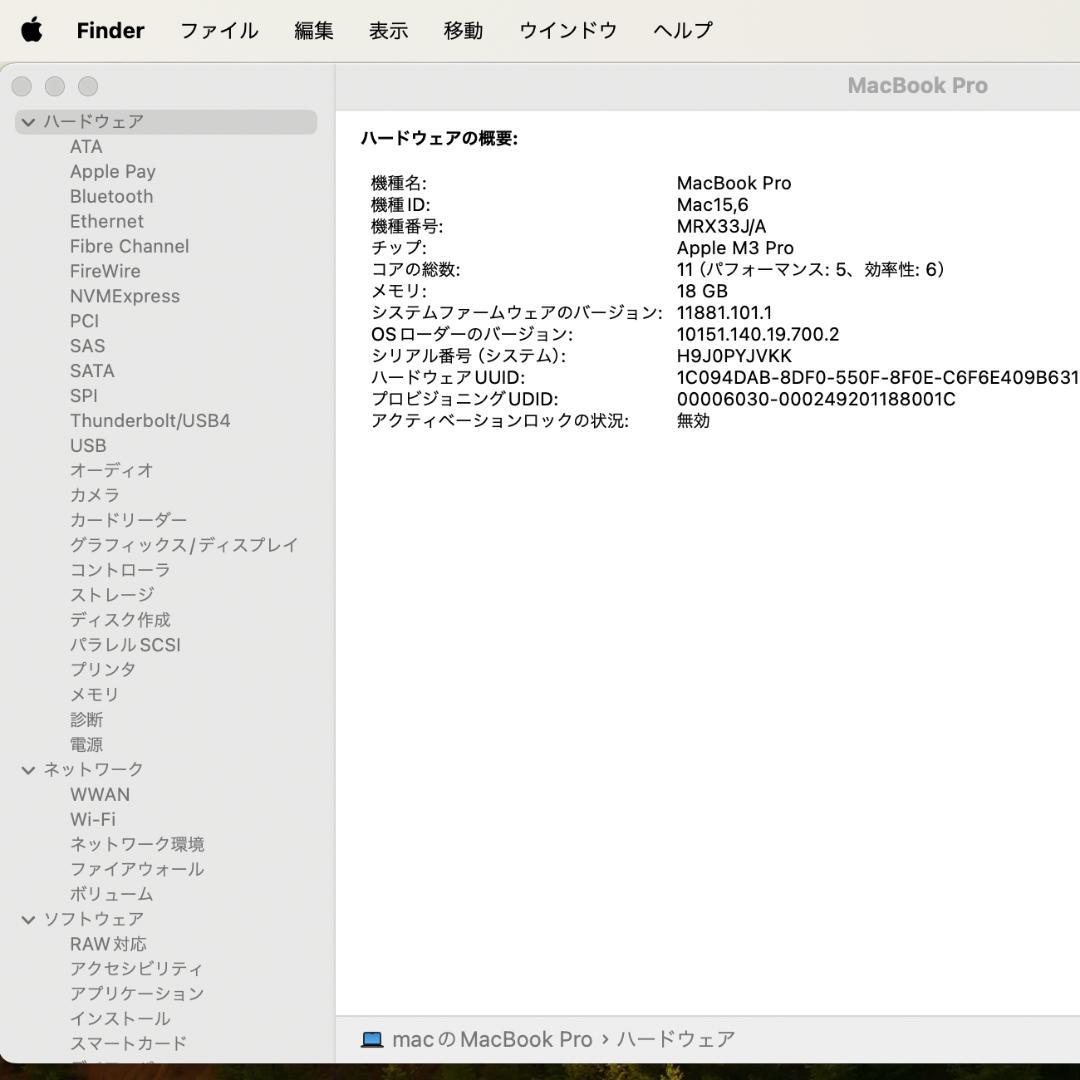Click the chip value Apple M3 Pro
Image resolution: width=1080 pixels, height=1080 pixels.
pyautogui.click(x=735, y=248)
